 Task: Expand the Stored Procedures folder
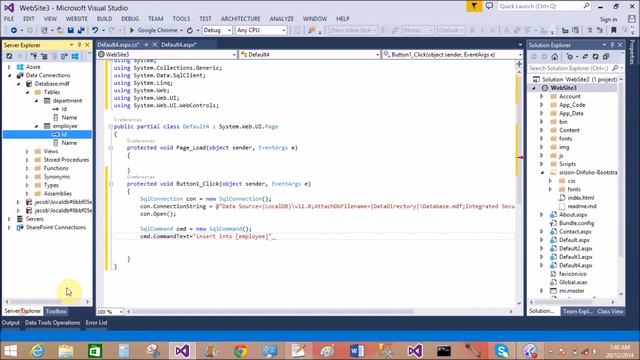click(x=27, y=160)
